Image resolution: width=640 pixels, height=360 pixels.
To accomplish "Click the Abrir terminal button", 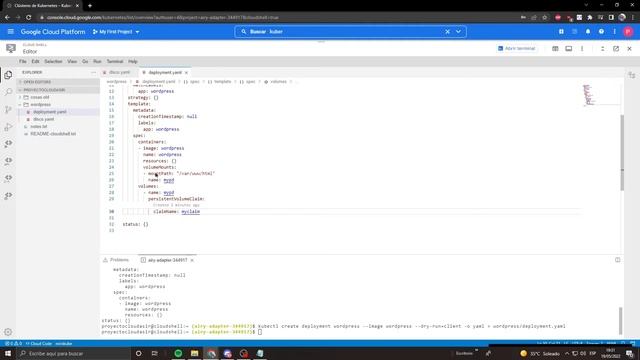I will pyautogui.click(x=516, y=49).
